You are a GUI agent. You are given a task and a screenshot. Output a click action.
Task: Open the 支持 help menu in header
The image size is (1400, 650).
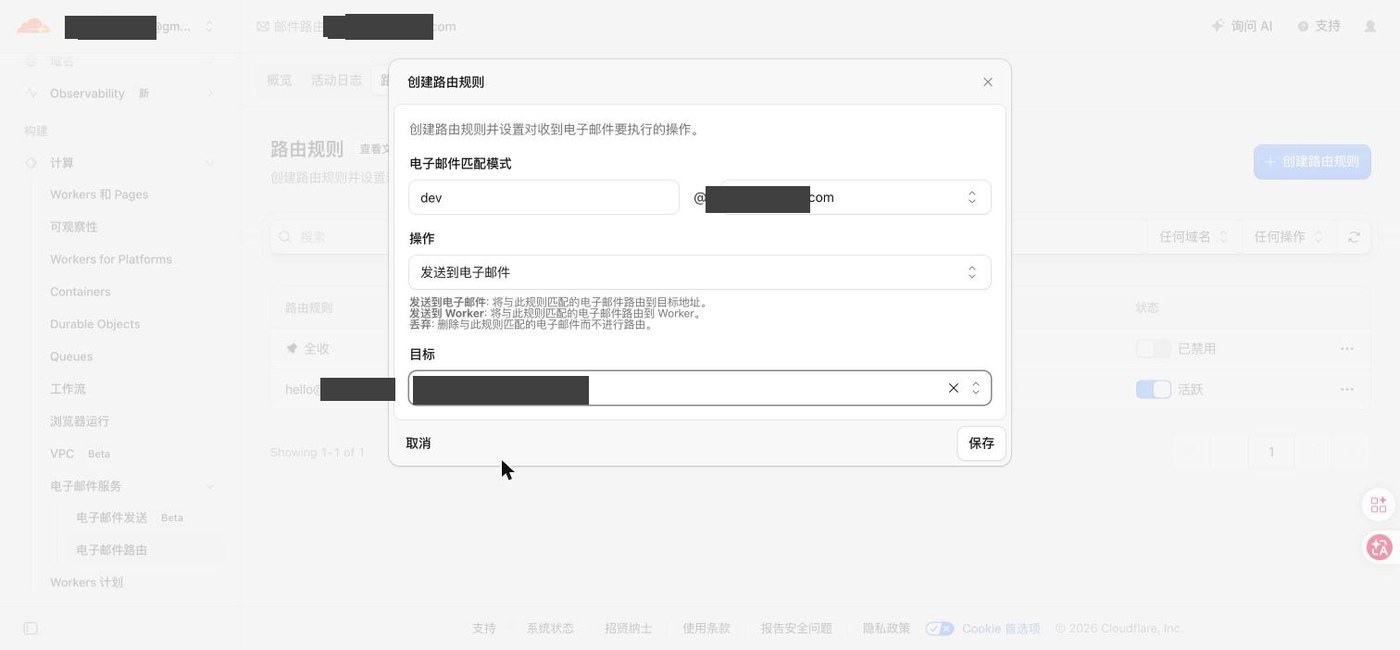click(1318, 26)
